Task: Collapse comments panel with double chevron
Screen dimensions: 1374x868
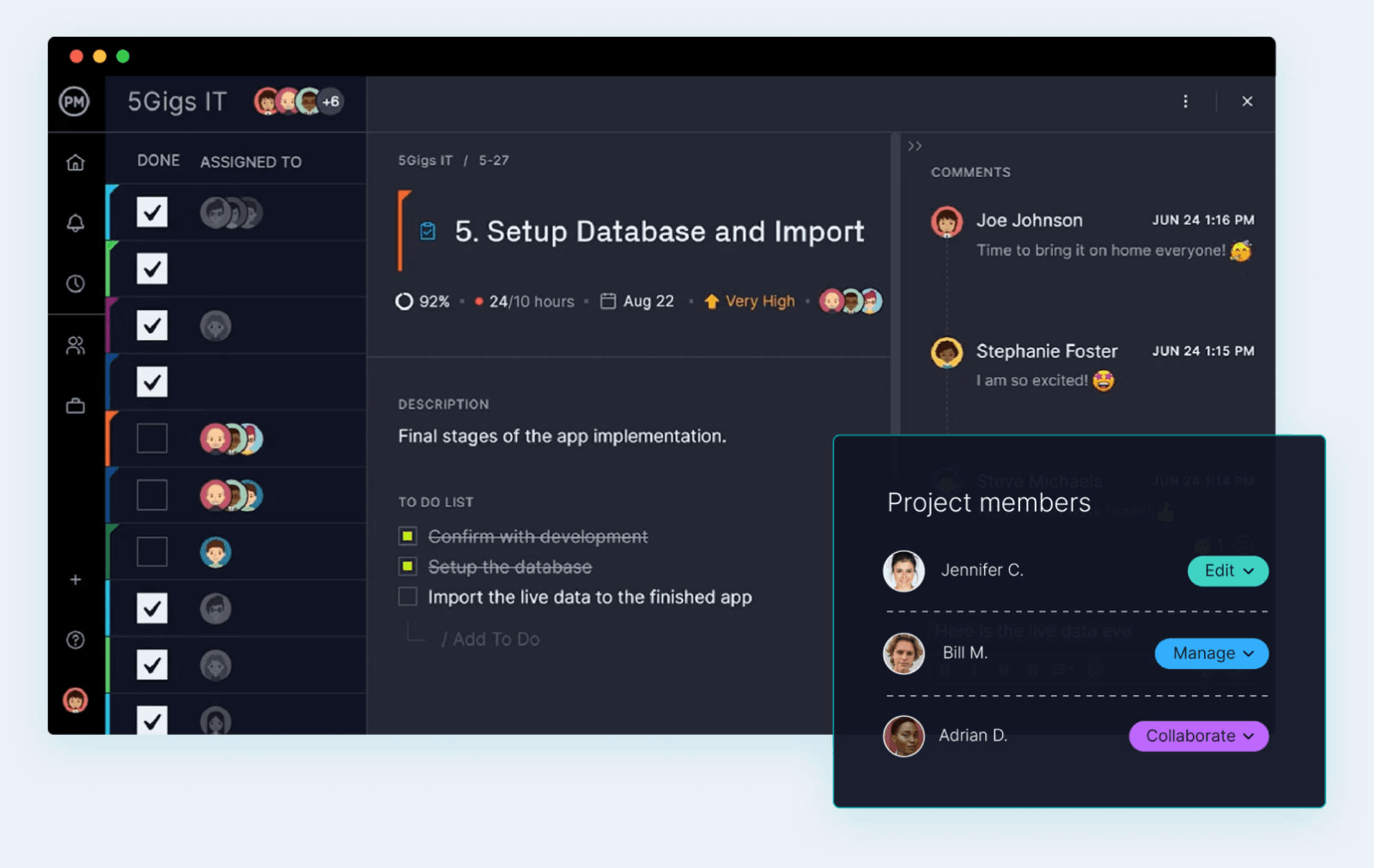Action: tap(915, 146)
